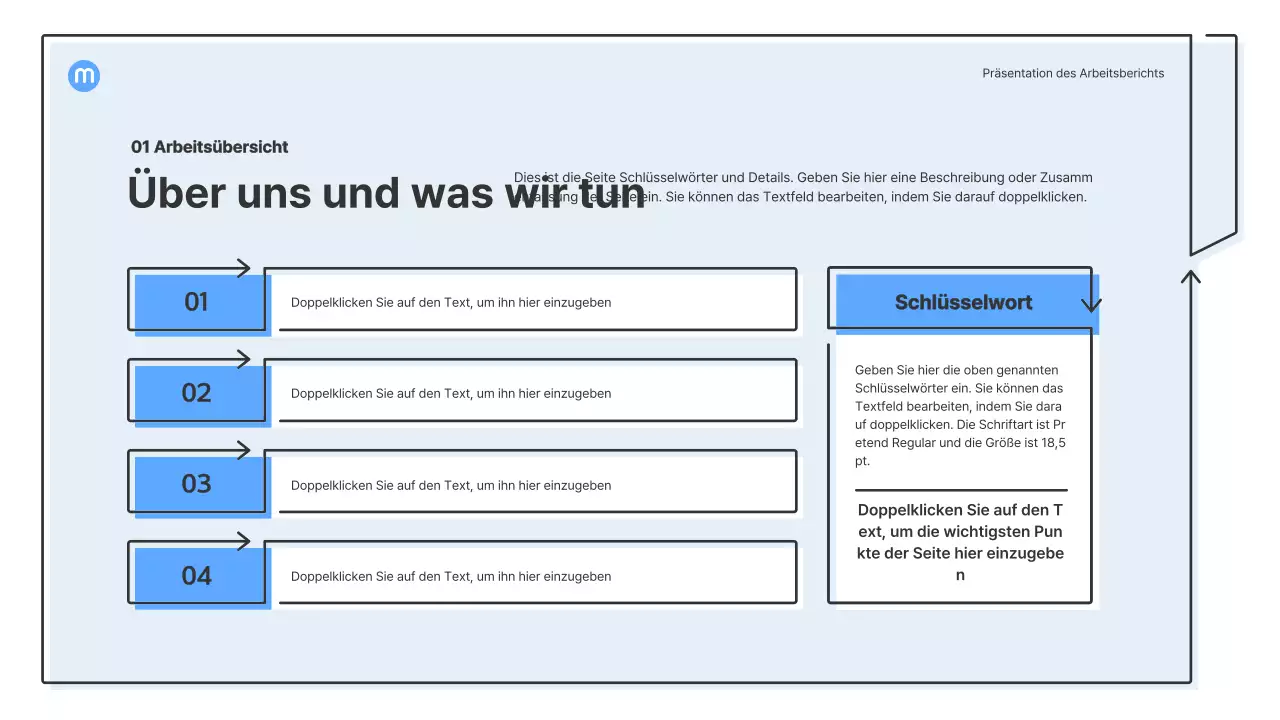Click the blue "03" number box
The image size is (1280, 720).
tap(197, 483)
